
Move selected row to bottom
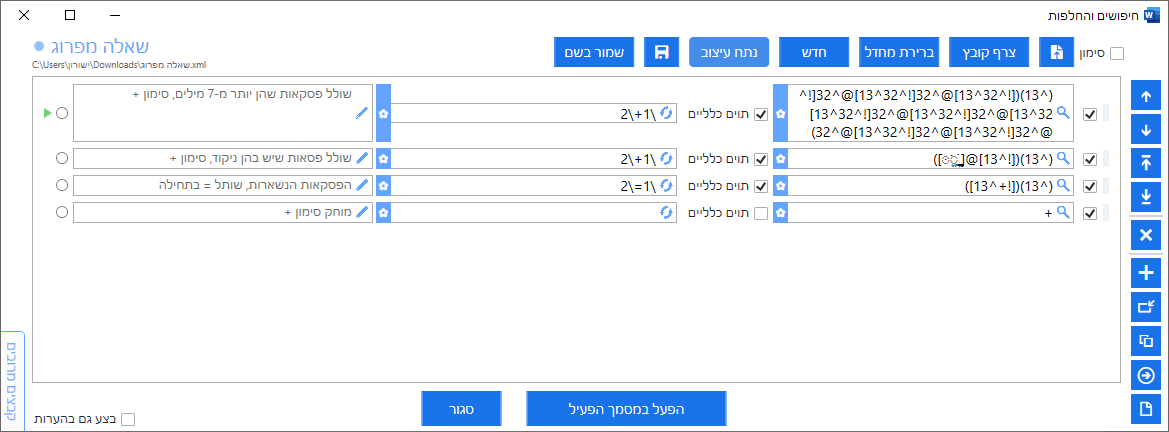click(1146, 196)
